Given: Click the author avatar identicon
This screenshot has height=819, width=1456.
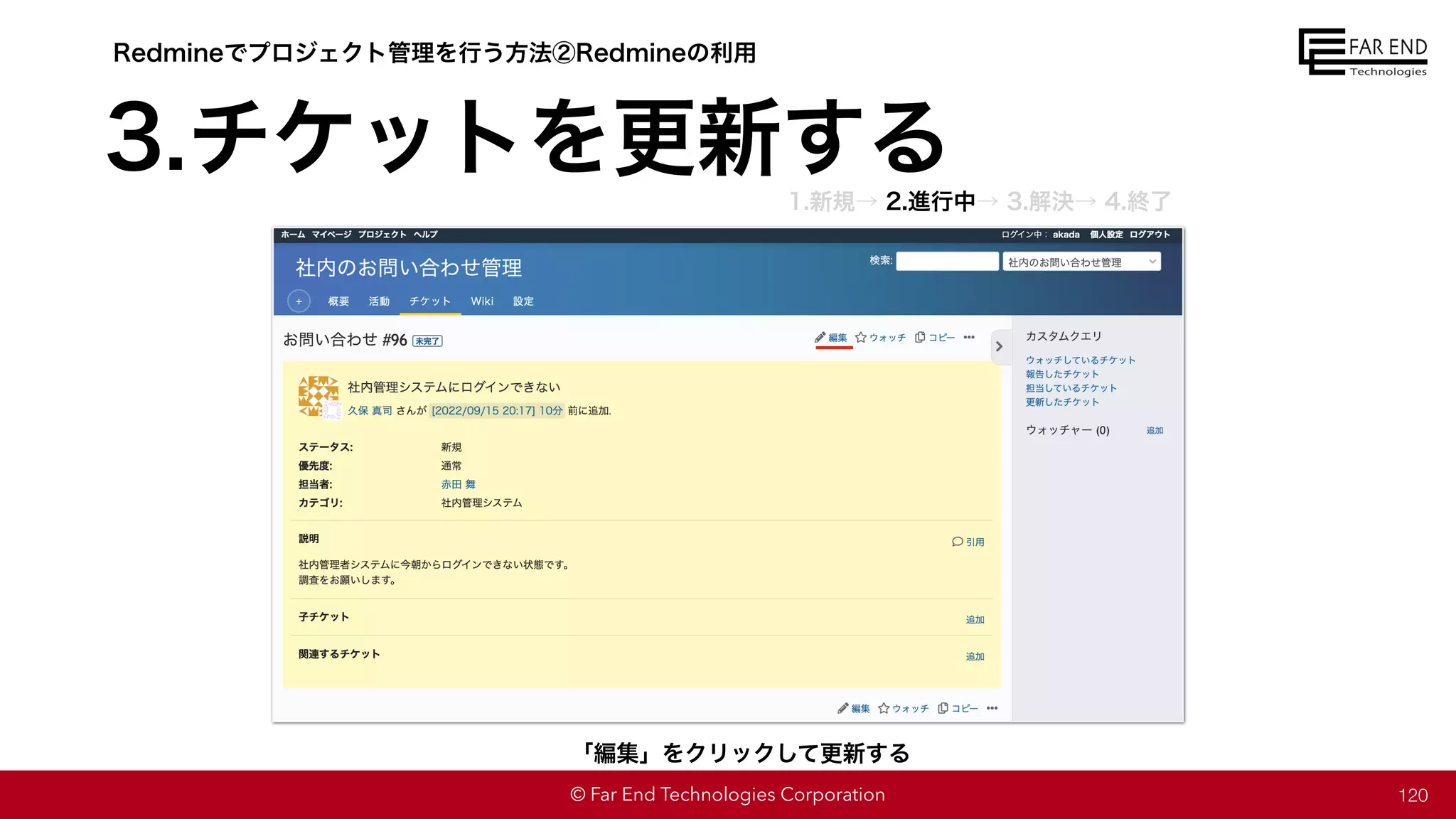Looking at the screenshot, I should tap(318, 396).
